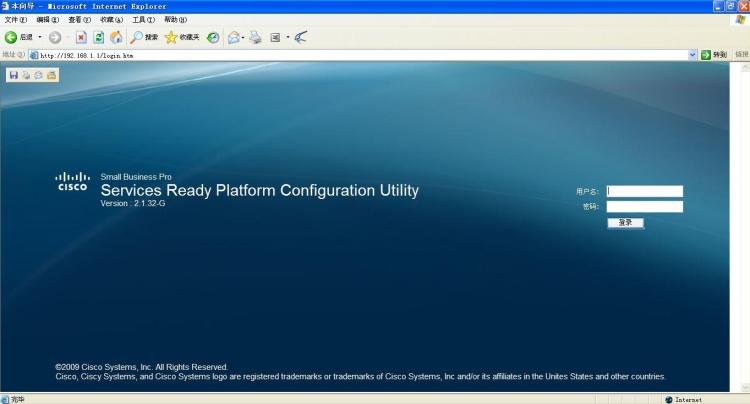Click Email icon in floating image toolbar
This screenshot has height=404, width=750.
[x=38, y=75]
